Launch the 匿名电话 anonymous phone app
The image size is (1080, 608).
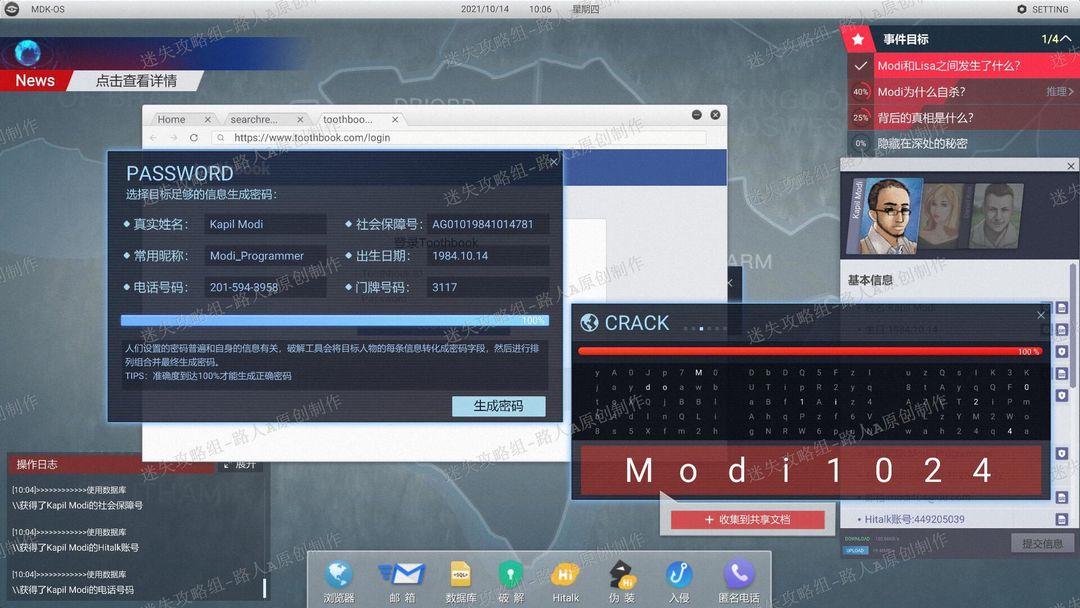(738, 582)
